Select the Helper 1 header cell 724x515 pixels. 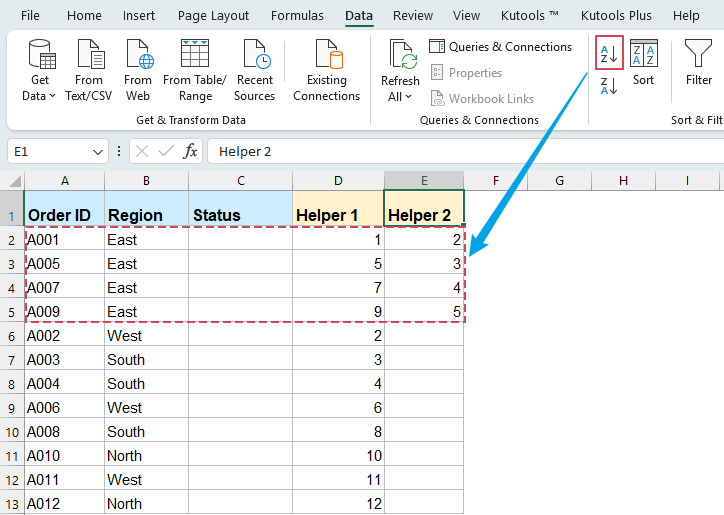pyautogui.click(x=338, y=208)
